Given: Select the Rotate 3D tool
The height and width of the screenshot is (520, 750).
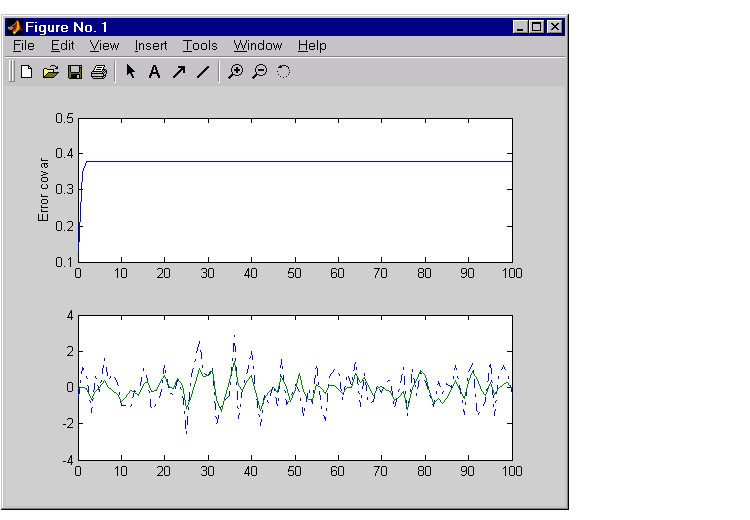Looking at the screenshot, I should (x=284, y=72).
